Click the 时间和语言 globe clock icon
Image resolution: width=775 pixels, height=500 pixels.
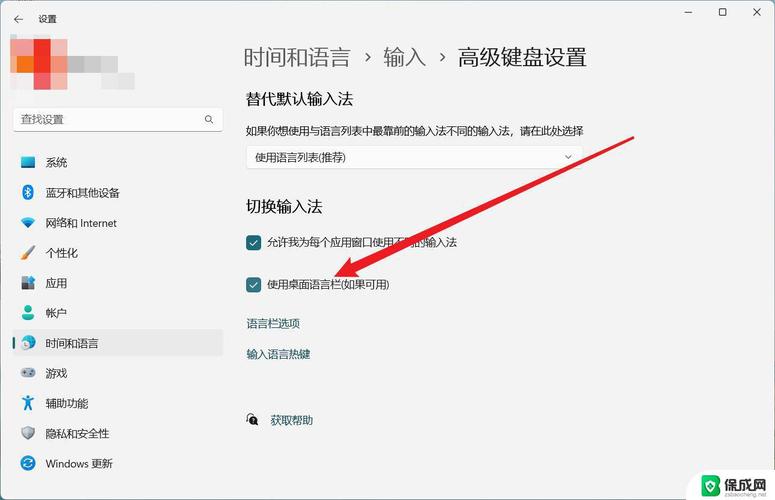click(28, 342)
